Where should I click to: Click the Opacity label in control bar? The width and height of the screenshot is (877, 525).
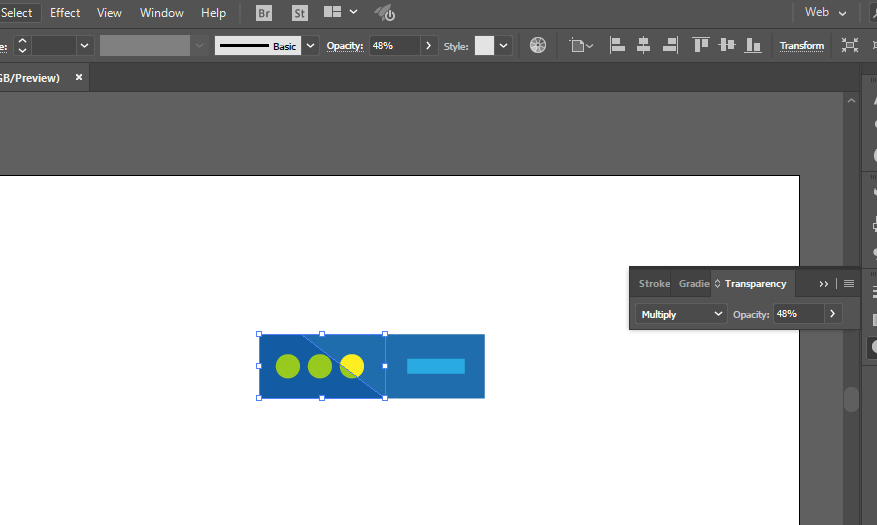[x=344, y=46]
